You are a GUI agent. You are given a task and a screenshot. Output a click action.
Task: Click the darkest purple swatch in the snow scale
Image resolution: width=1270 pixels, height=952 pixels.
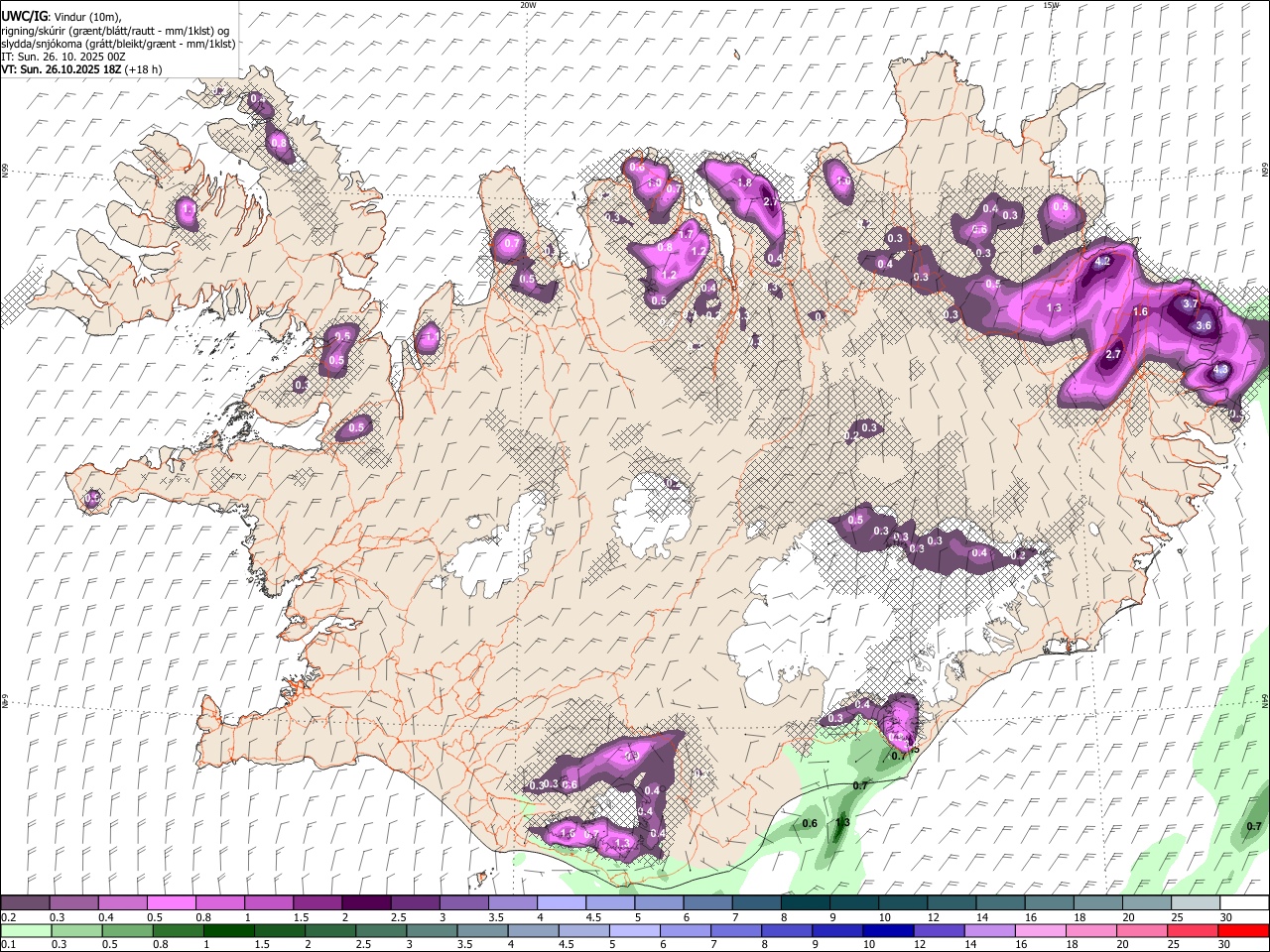click(366, 903)
